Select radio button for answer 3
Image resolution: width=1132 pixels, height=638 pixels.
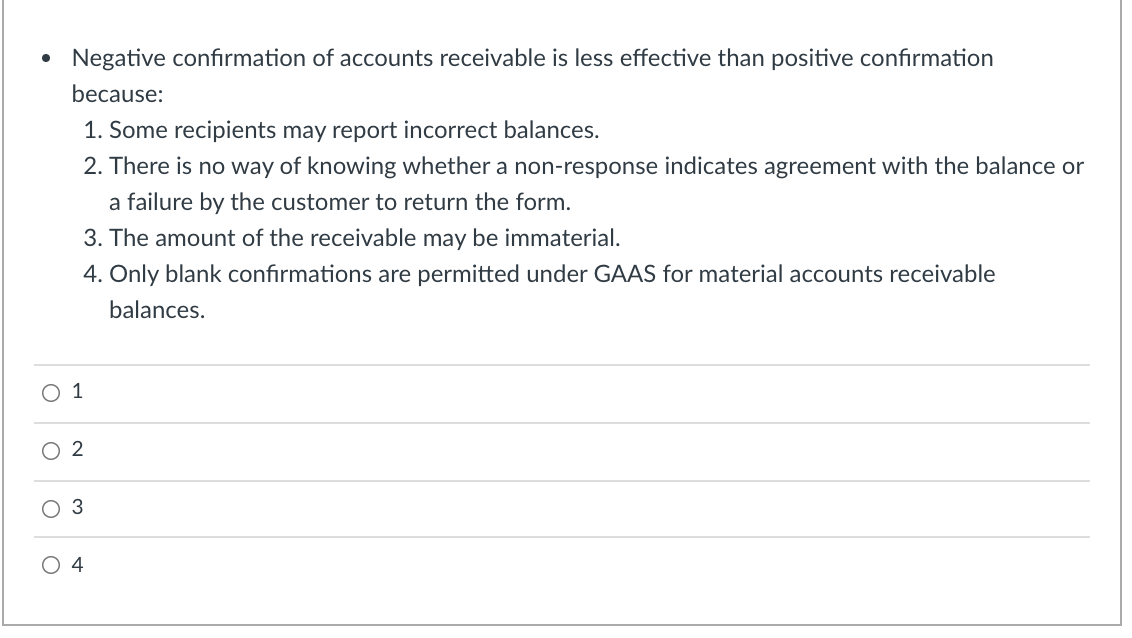pyautogui.click(x=50, y=508)
